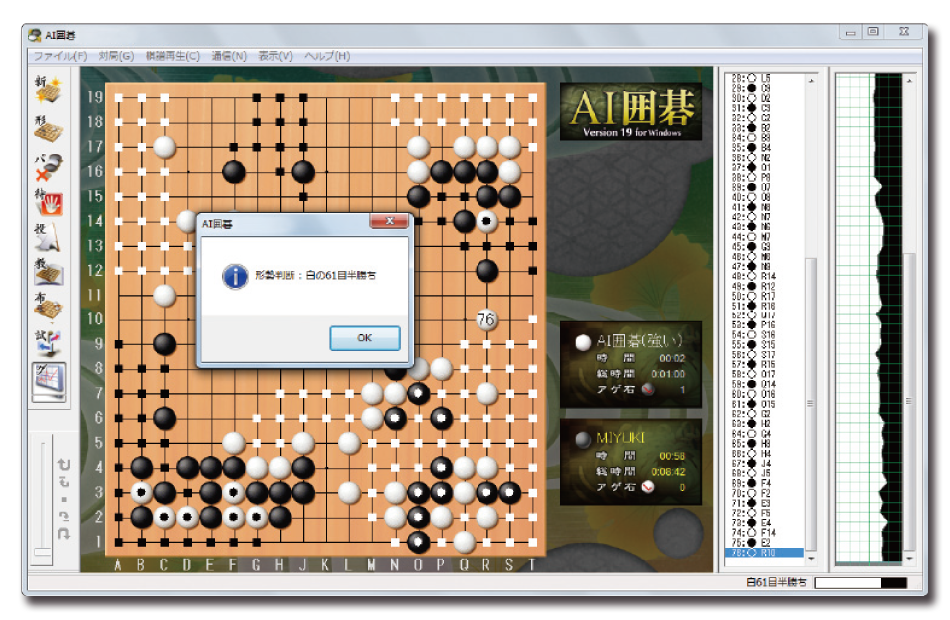Select move 74 F14 in move list
This screenshot has width=950, height=620.
pos(764,533)
